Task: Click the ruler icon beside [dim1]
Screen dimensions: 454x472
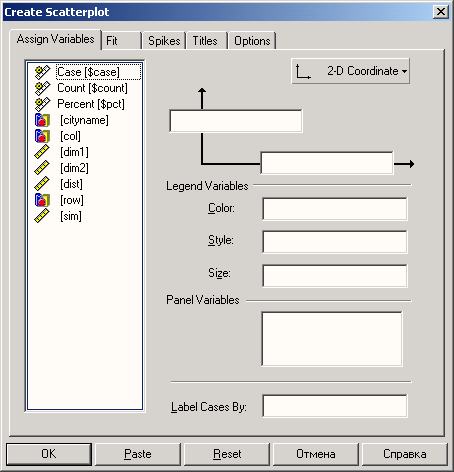Action: point(42,152)
